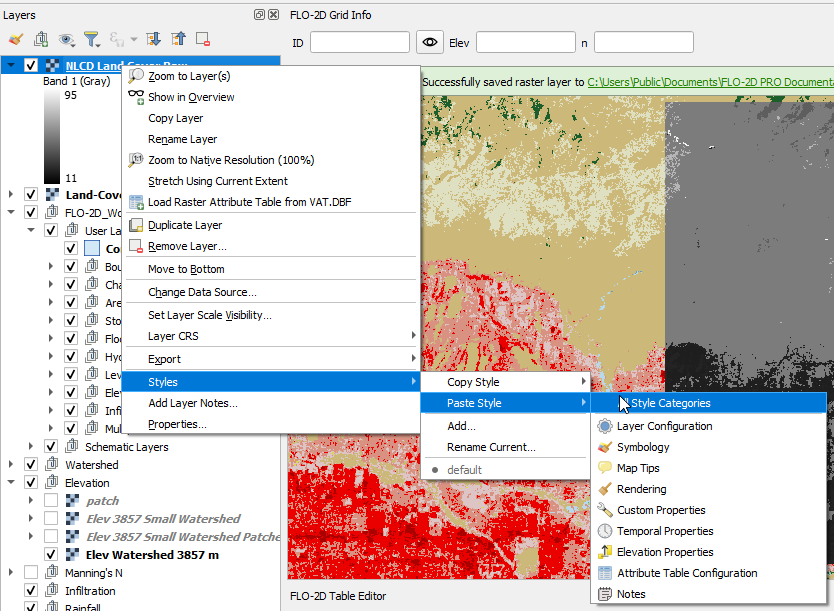The width and height of the screenshot is (834, 611).
Task: Click the eye button in Grid Info
Action: (x=430, y=42)
